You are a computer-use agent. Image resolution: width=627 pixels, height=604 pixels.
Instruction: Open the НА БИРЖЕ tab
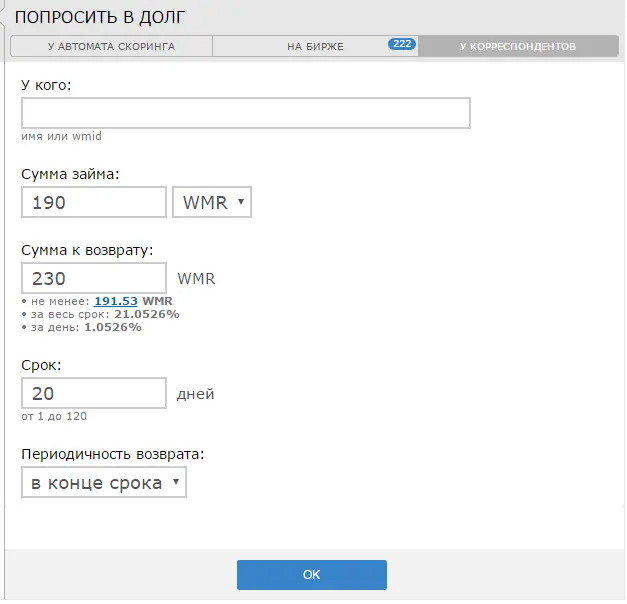coord(315,46)
